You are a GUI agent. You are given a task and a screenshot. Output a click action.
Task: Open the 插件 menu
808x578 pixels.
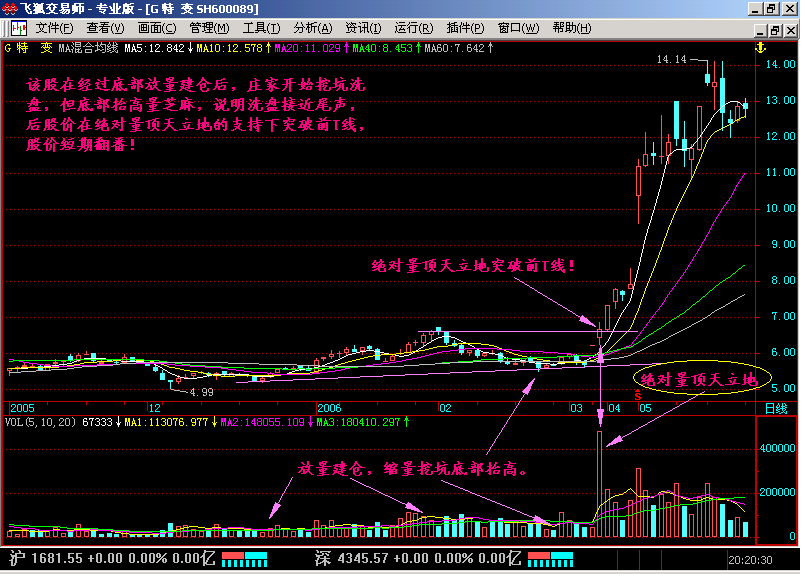click(x=465, y=27)
